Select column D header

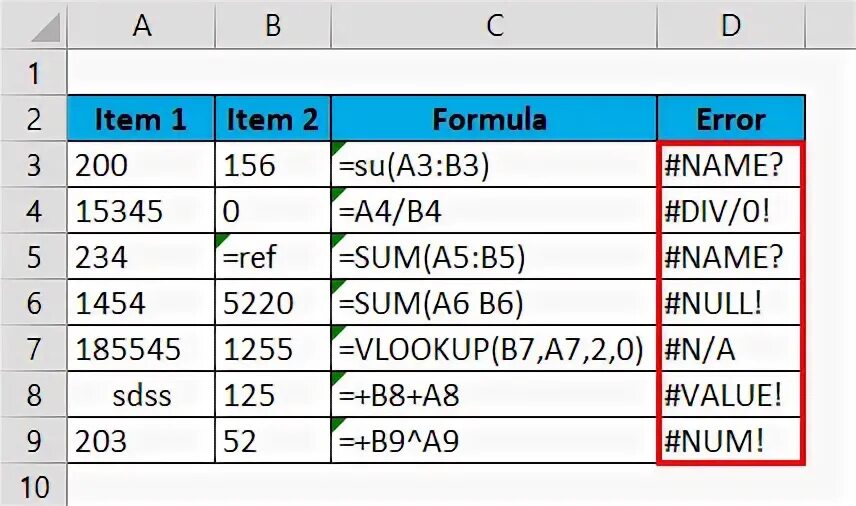click(x=731, y=25)
